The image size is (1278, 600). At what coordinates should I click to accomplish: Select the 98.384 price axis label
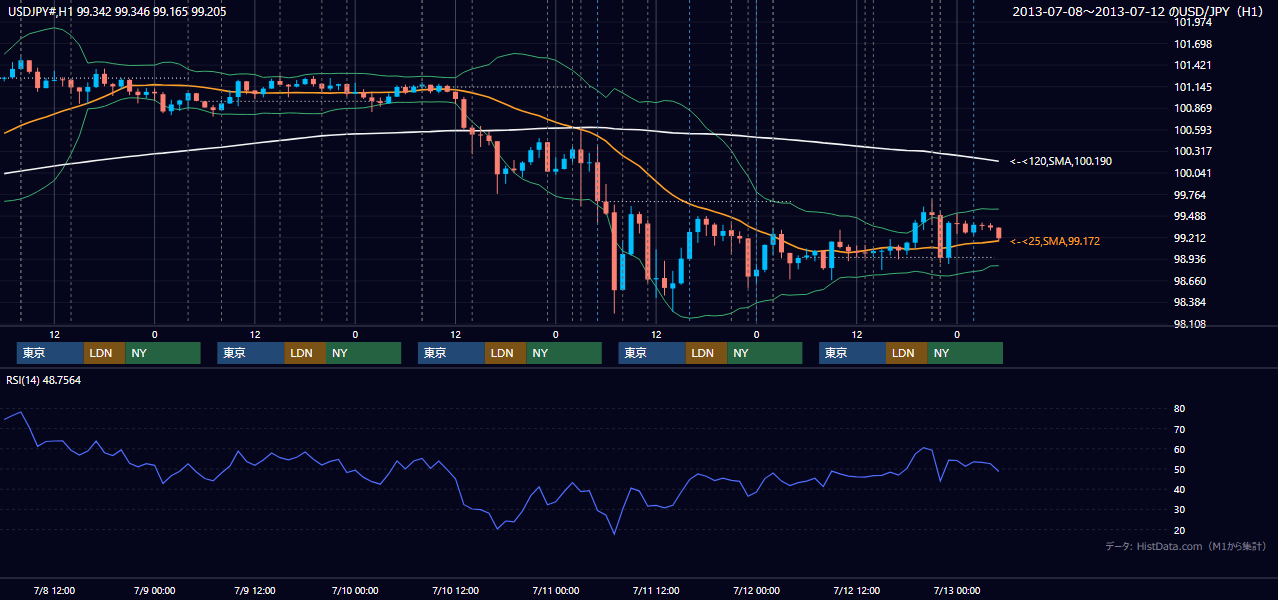tap(1189, 302)
